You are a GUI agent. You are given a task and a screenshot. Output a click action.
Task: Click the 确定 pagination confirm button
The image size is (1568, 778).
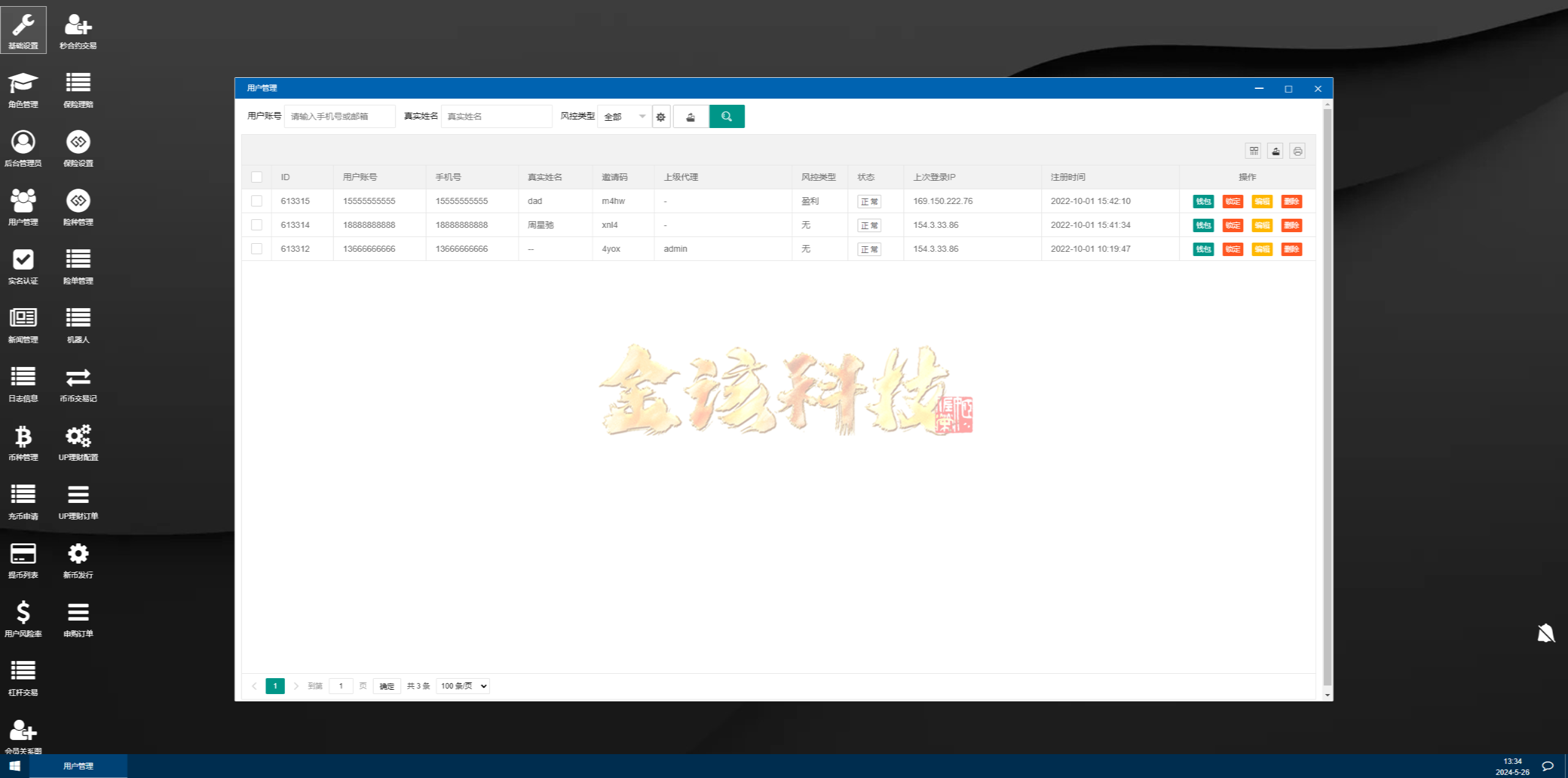pos(387,686)
